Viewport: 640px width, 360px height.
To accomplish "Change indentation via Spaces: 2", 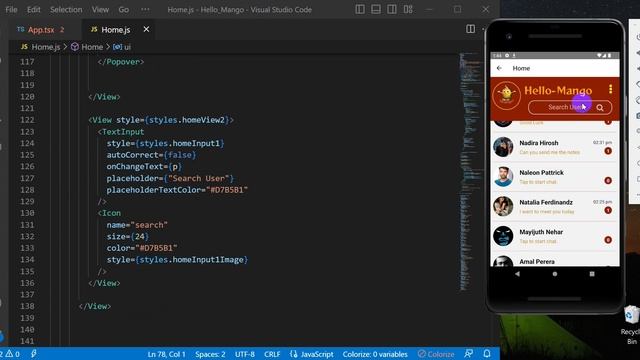I will 210,354.
